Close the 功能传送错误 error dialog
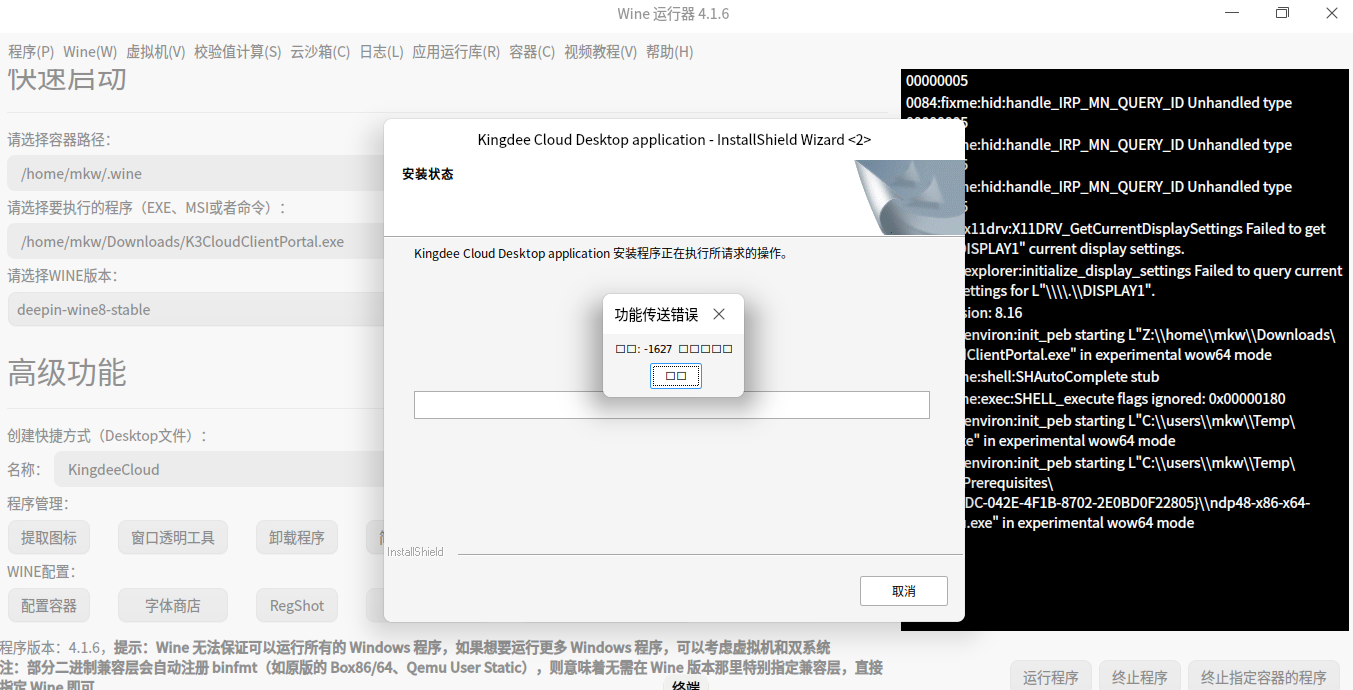1353x690 pixels. tap(719, 314)
